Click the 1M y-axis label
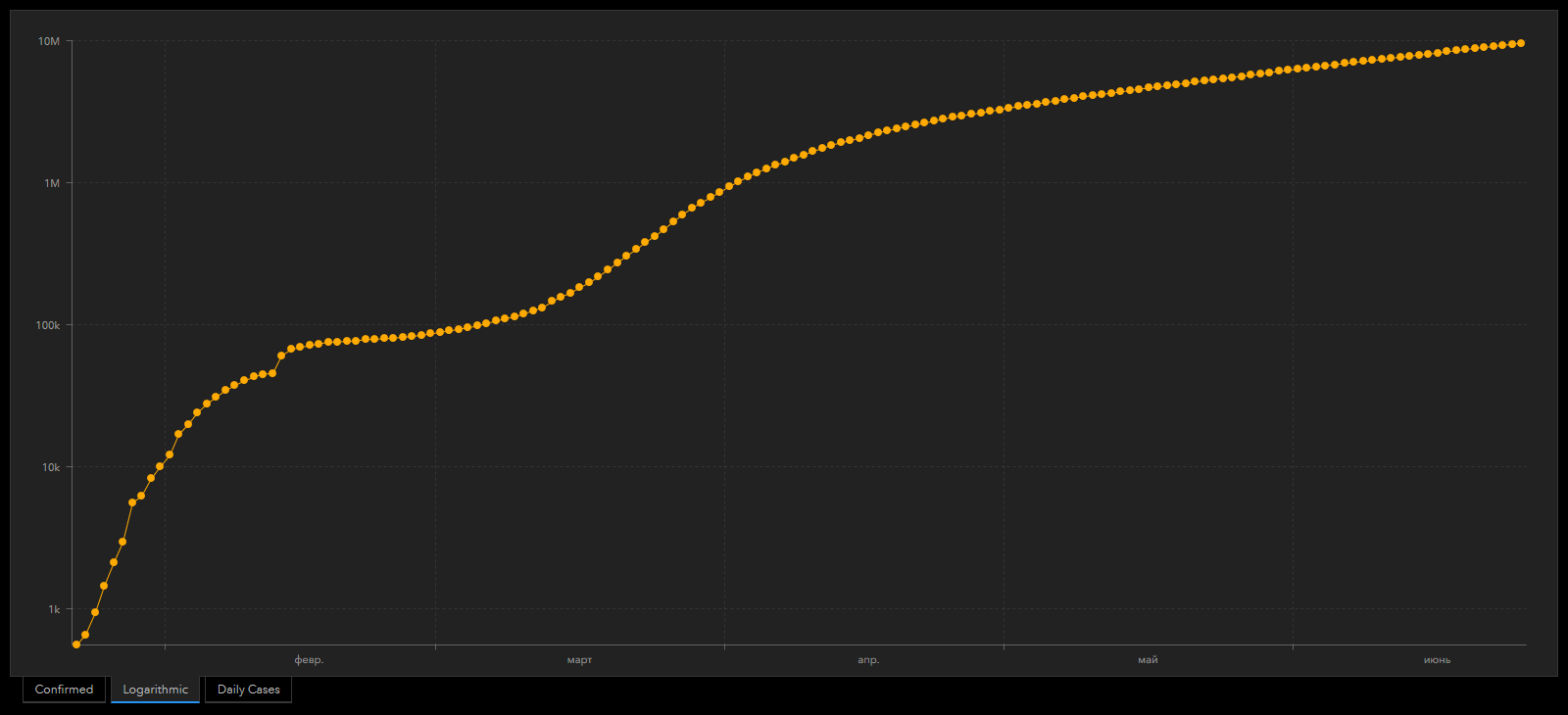This screenshot has width=1568, height=715. (52, 183)
